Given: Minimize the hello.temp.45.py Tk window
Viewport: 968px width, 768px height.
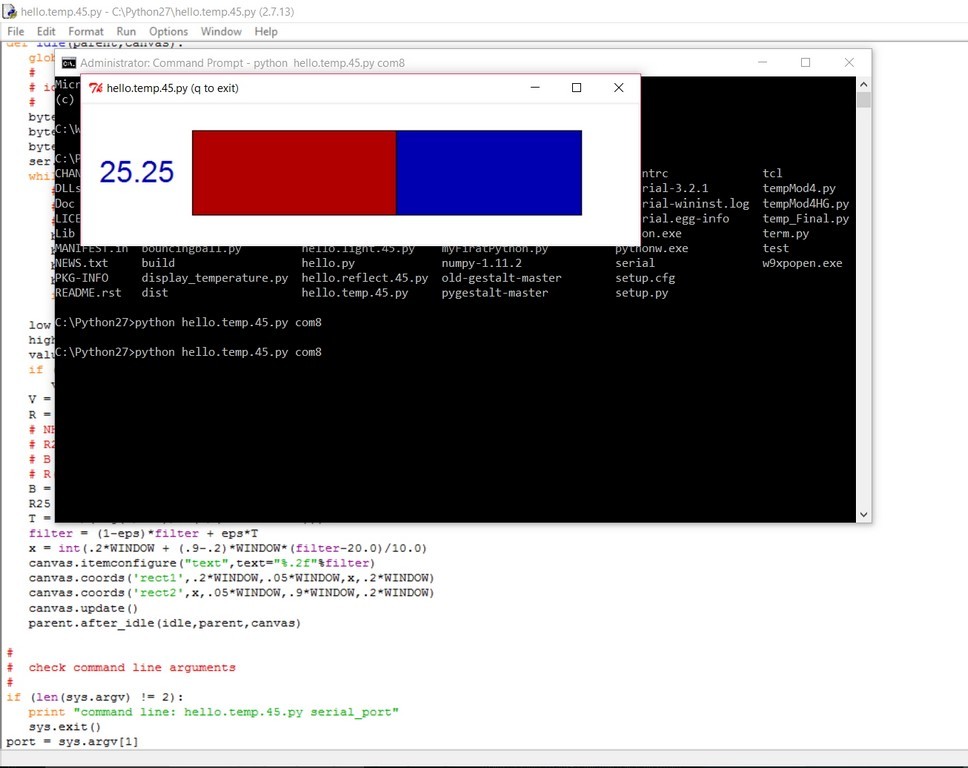Looking at the screenshot, I should point(535,88).
